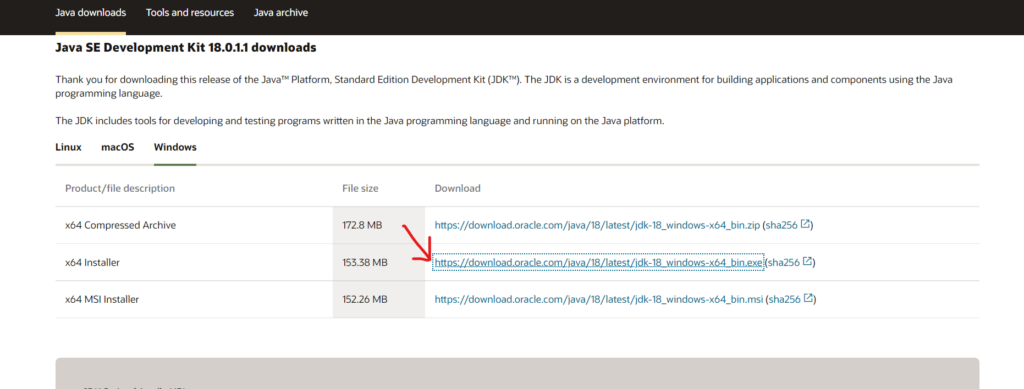Click external link icon in exe row
The width and height of the screenshot is (1024, 389).
[807, 262]
